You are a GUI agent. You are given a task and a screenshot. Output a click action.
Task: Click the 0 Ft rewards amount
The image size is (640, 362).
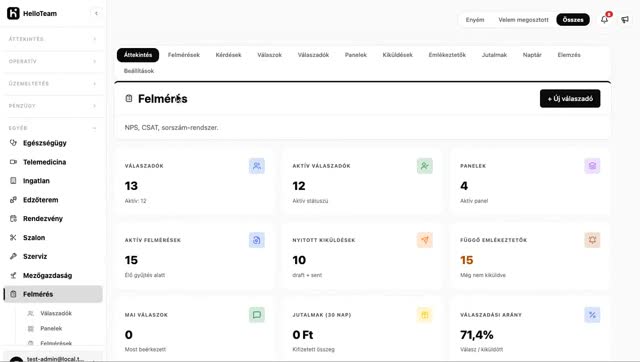pyautogui.click(x=302, y=335)
